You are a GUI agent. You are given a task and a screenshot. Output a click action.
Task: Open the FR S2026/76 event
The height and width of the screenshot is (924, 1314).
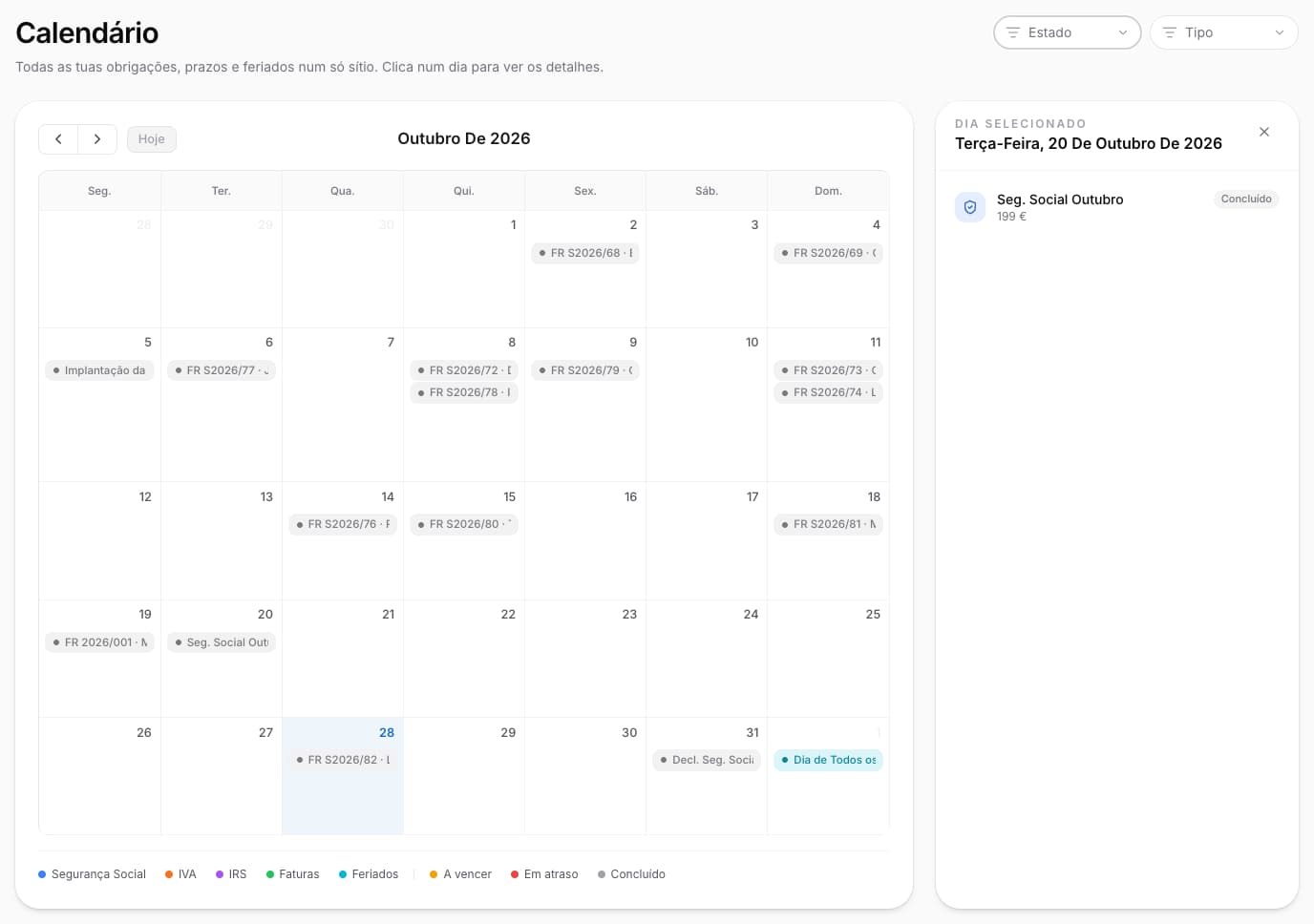[343, 524]
